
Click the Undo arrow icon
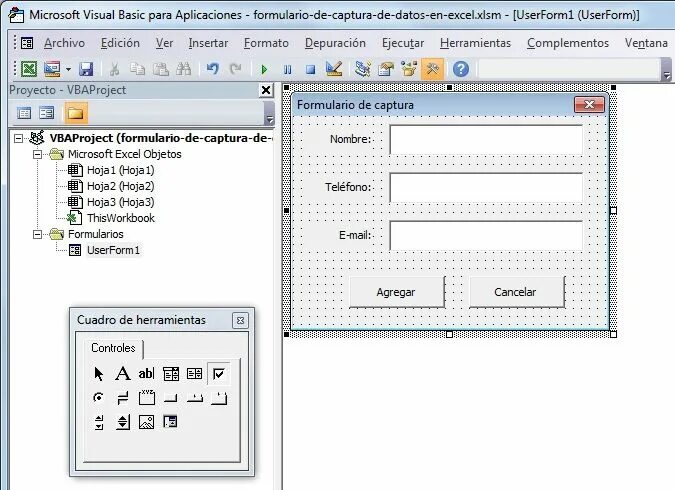[213, 69]
